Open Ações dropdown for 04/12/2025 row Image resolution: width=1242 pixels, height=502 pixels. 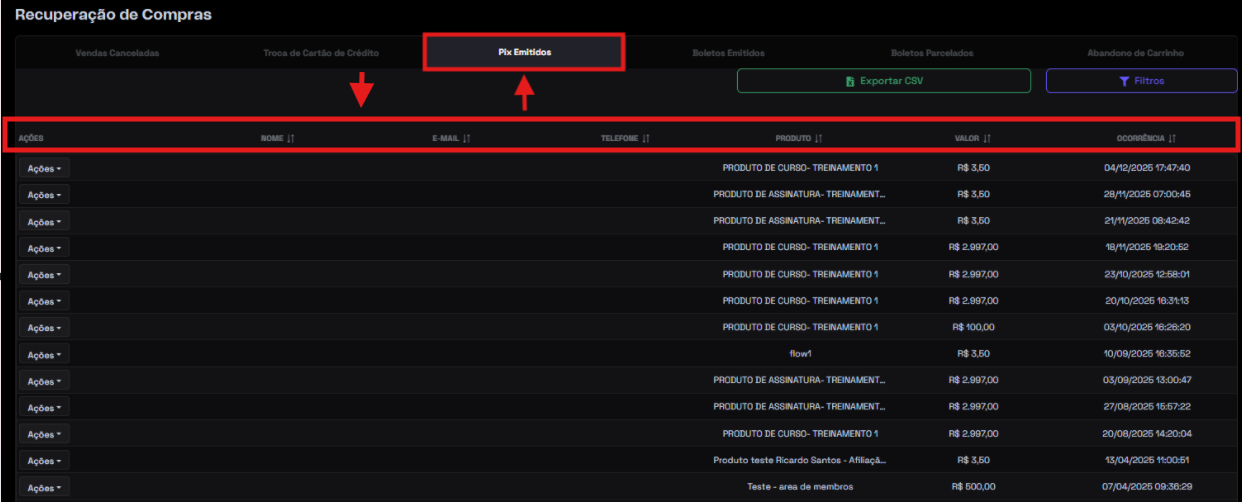point(44,168)
